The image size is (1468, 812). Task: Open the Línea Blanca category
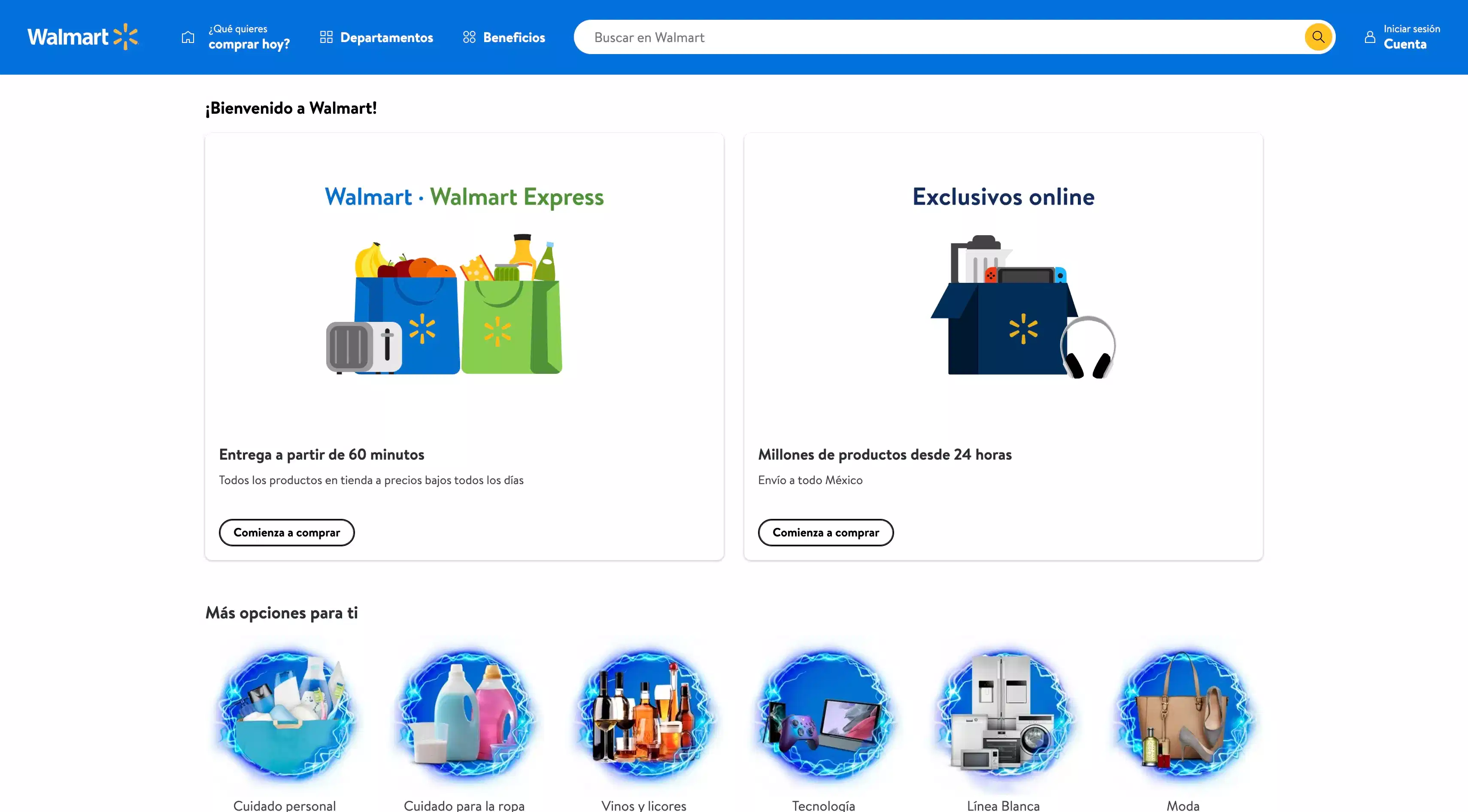tap(1004, 724)
